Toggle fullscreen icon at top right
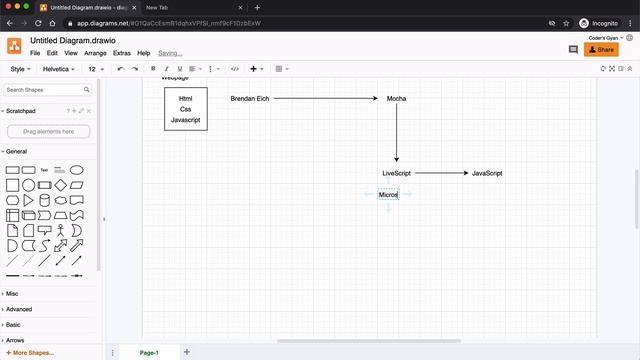The height and width of the screenshot is (360, 640). (612, 69)
